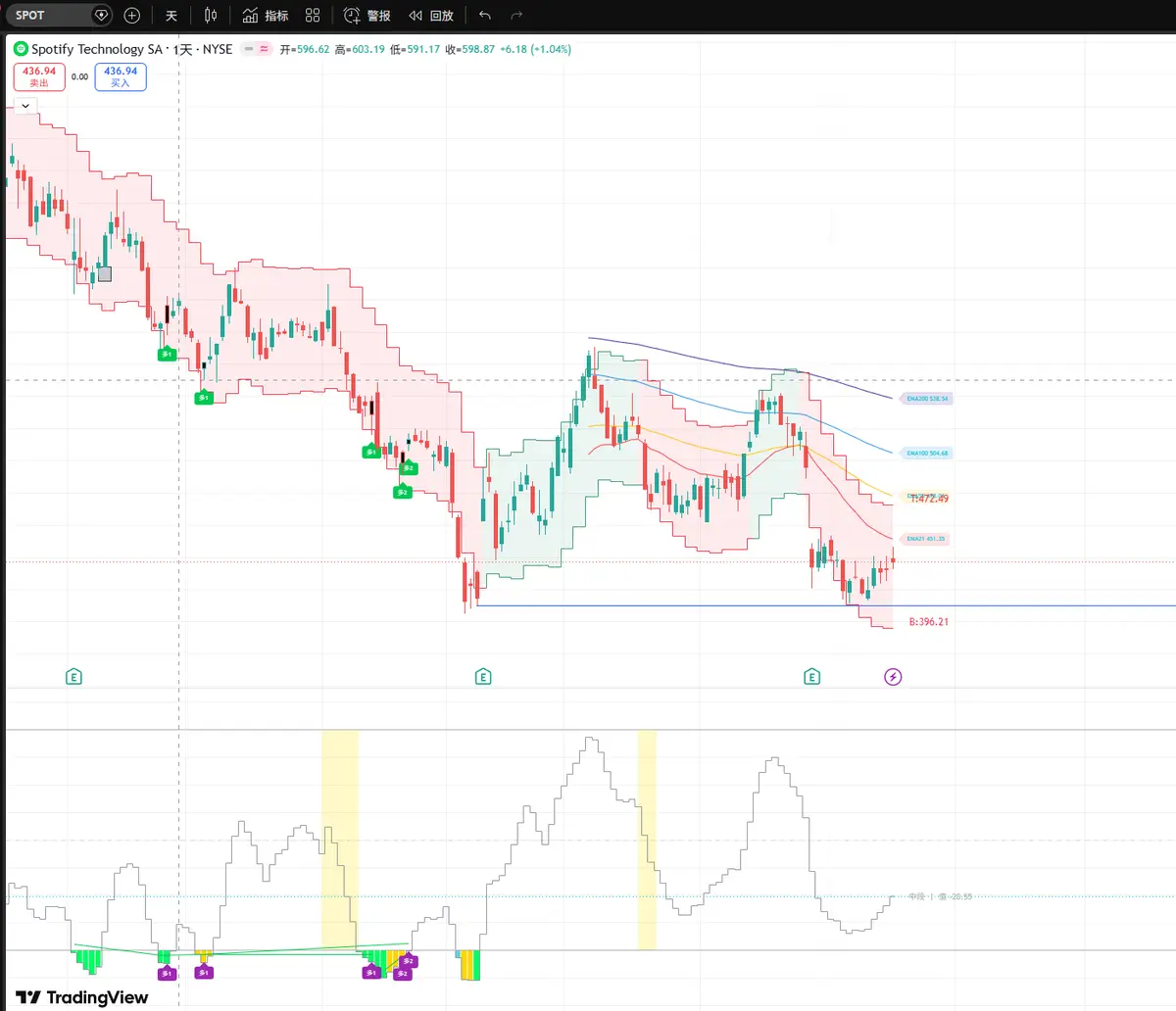The image size is (1176, 1011).
Task: Create an alert with 警报 button
Action: tap(367, 16)
